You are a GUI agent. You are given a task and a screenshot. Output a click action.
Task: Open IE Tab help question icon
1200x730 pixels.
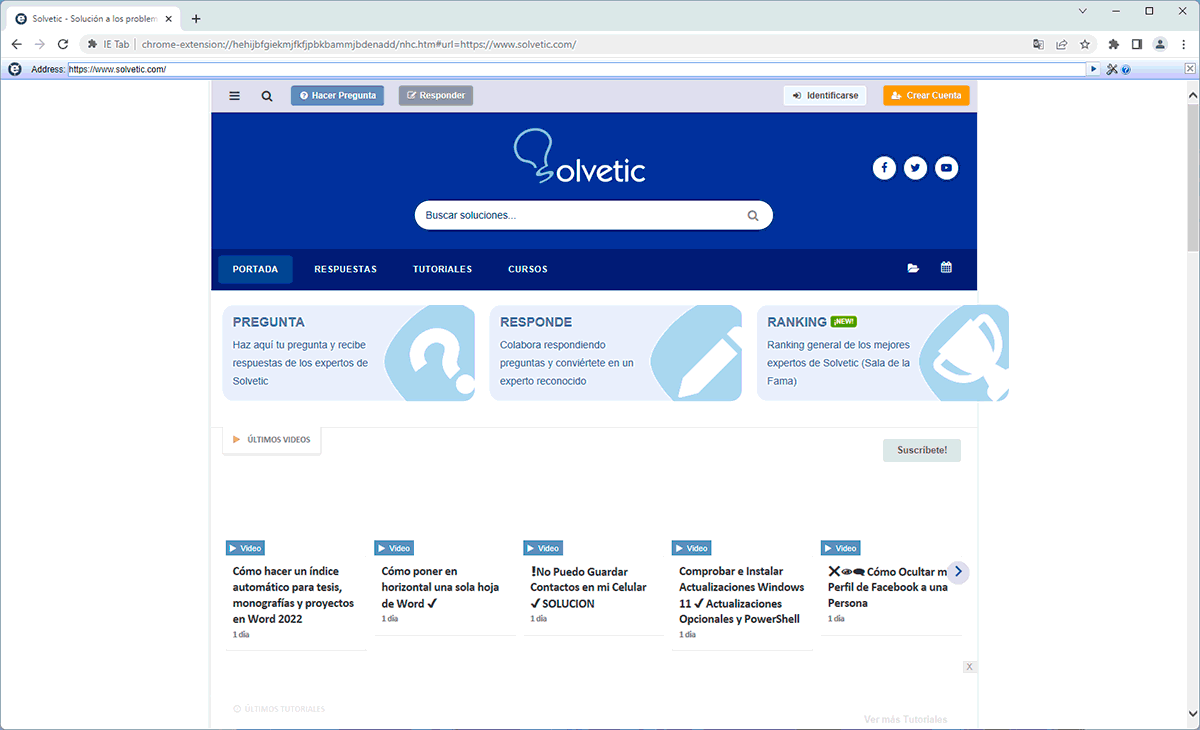click(x=1126, y=70)
